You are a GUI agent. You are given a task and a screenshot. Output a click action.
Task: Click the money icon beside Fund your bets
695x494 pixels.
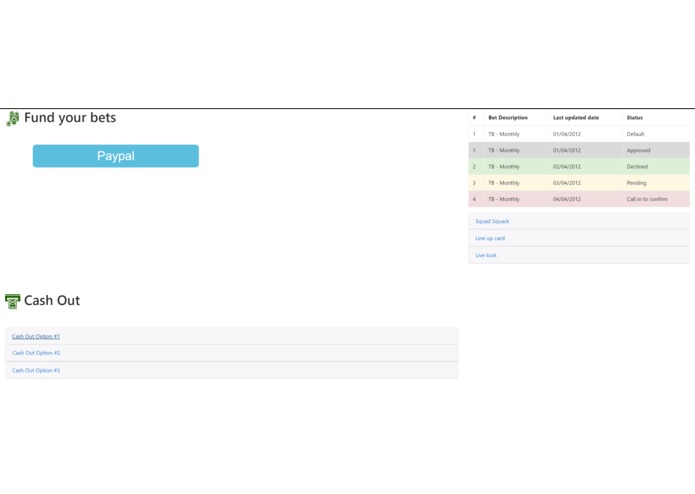13,119
